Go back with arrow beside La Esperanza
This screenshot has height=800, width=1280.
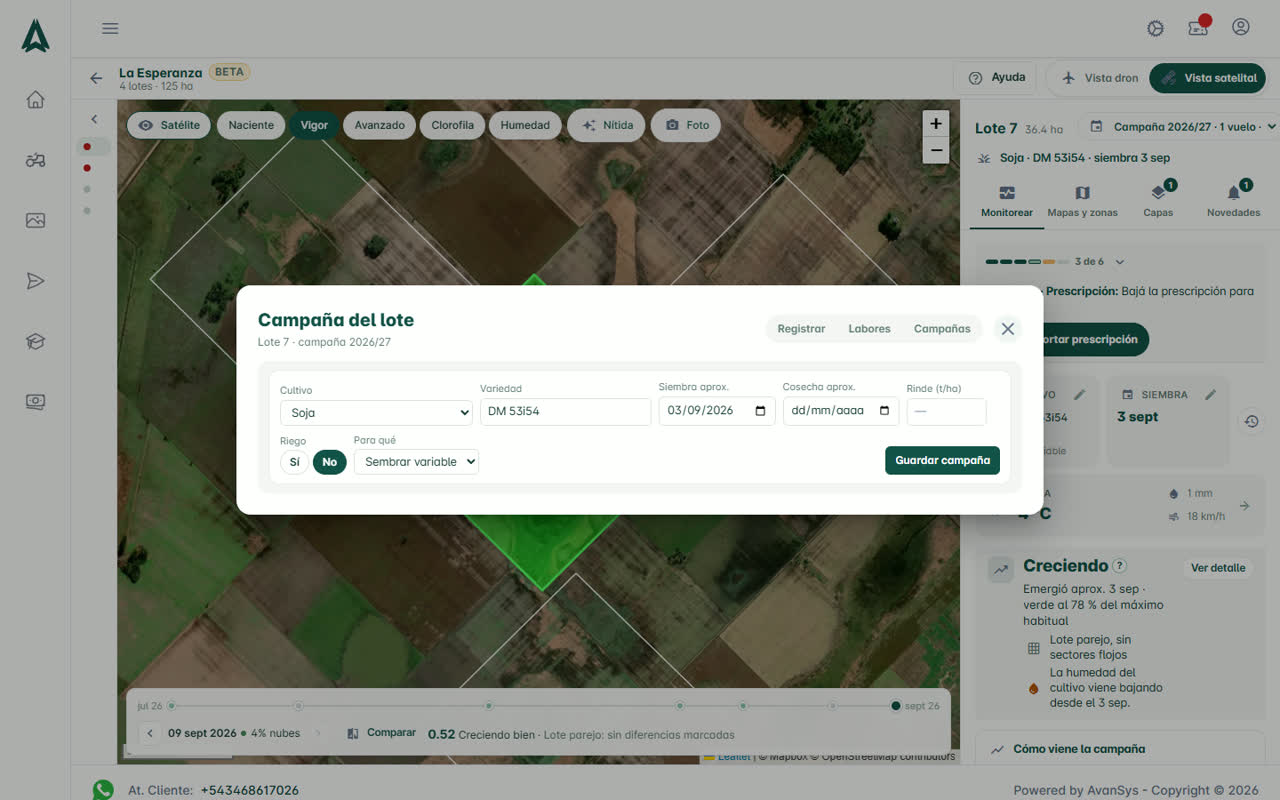[96, 77]
